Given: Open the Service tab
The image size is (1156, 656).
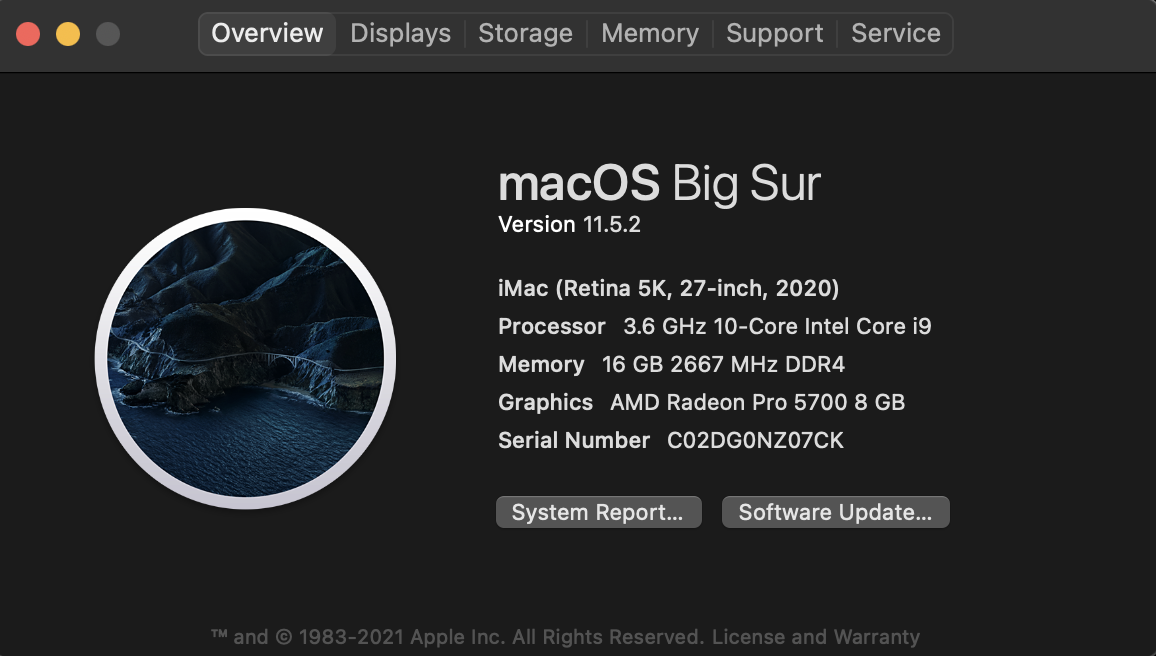Looking at the screenshot, I should coord(895,33).
